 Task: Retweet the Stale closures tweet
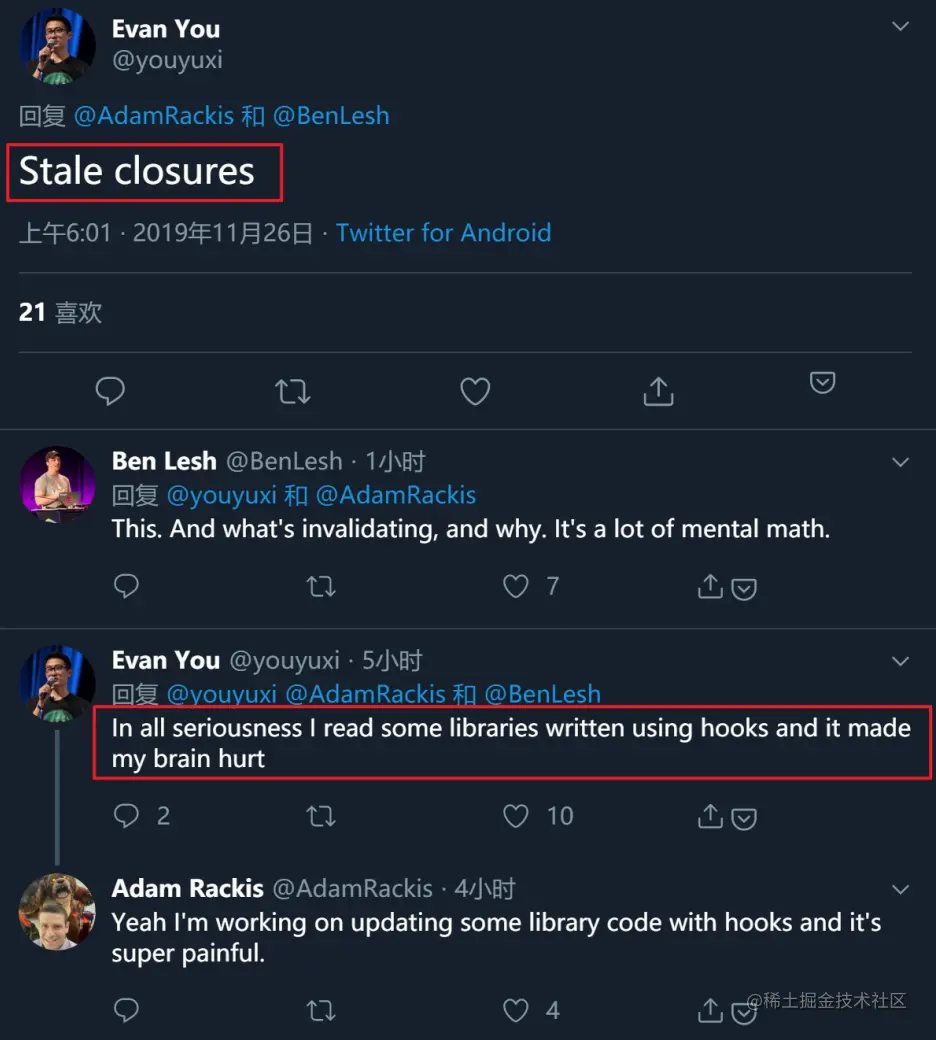(x=293, y=392)
